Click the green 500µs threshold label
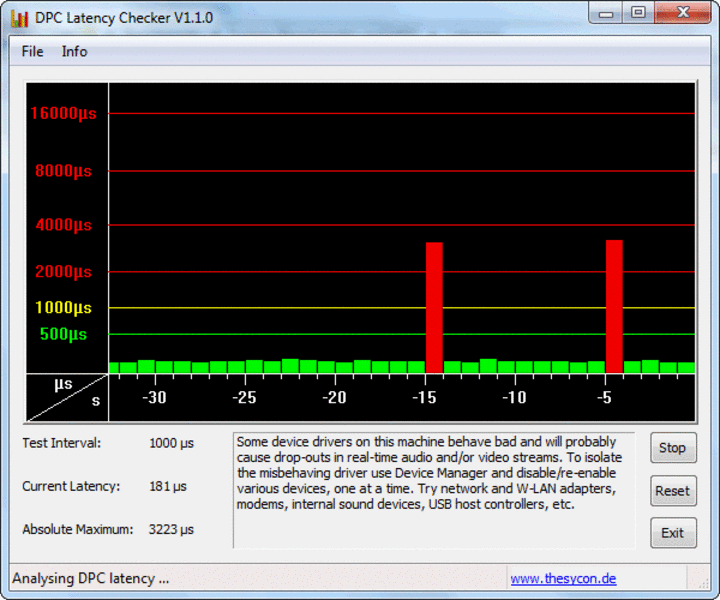 point(63,334)
